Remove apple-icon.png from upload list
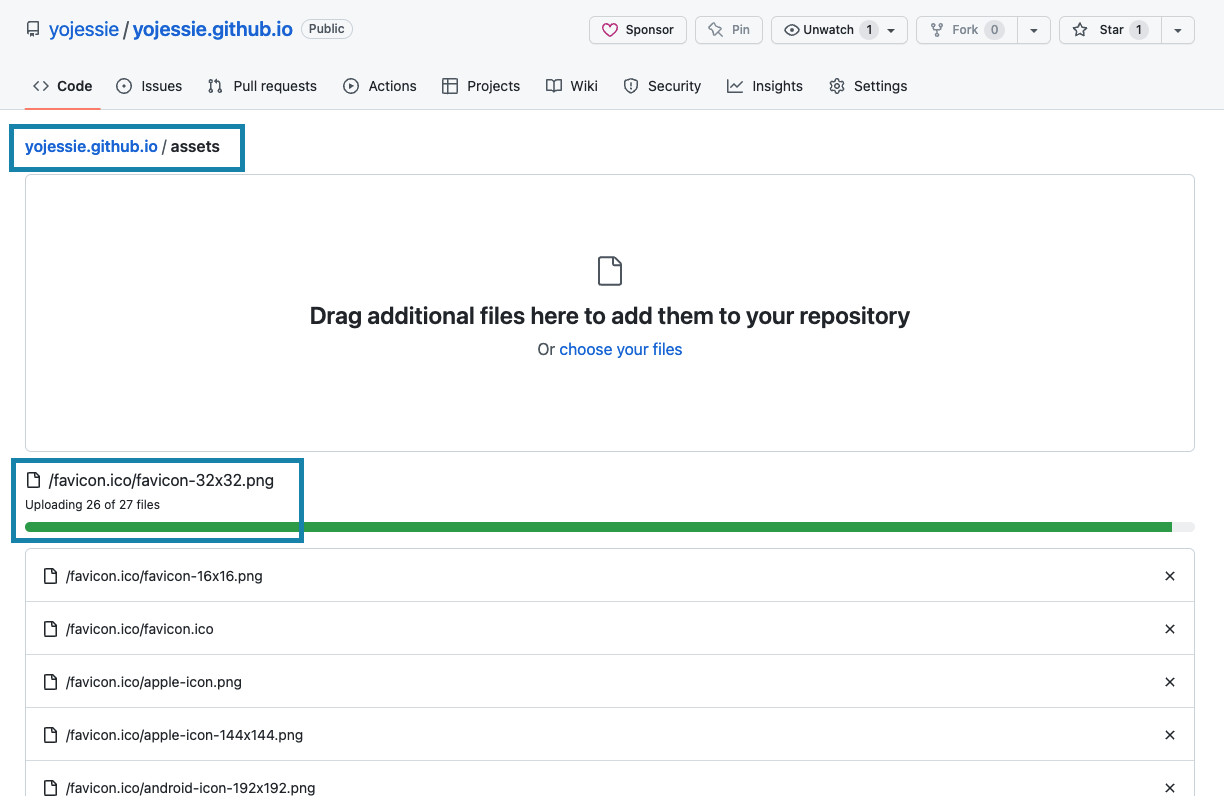 [1170, 682]
